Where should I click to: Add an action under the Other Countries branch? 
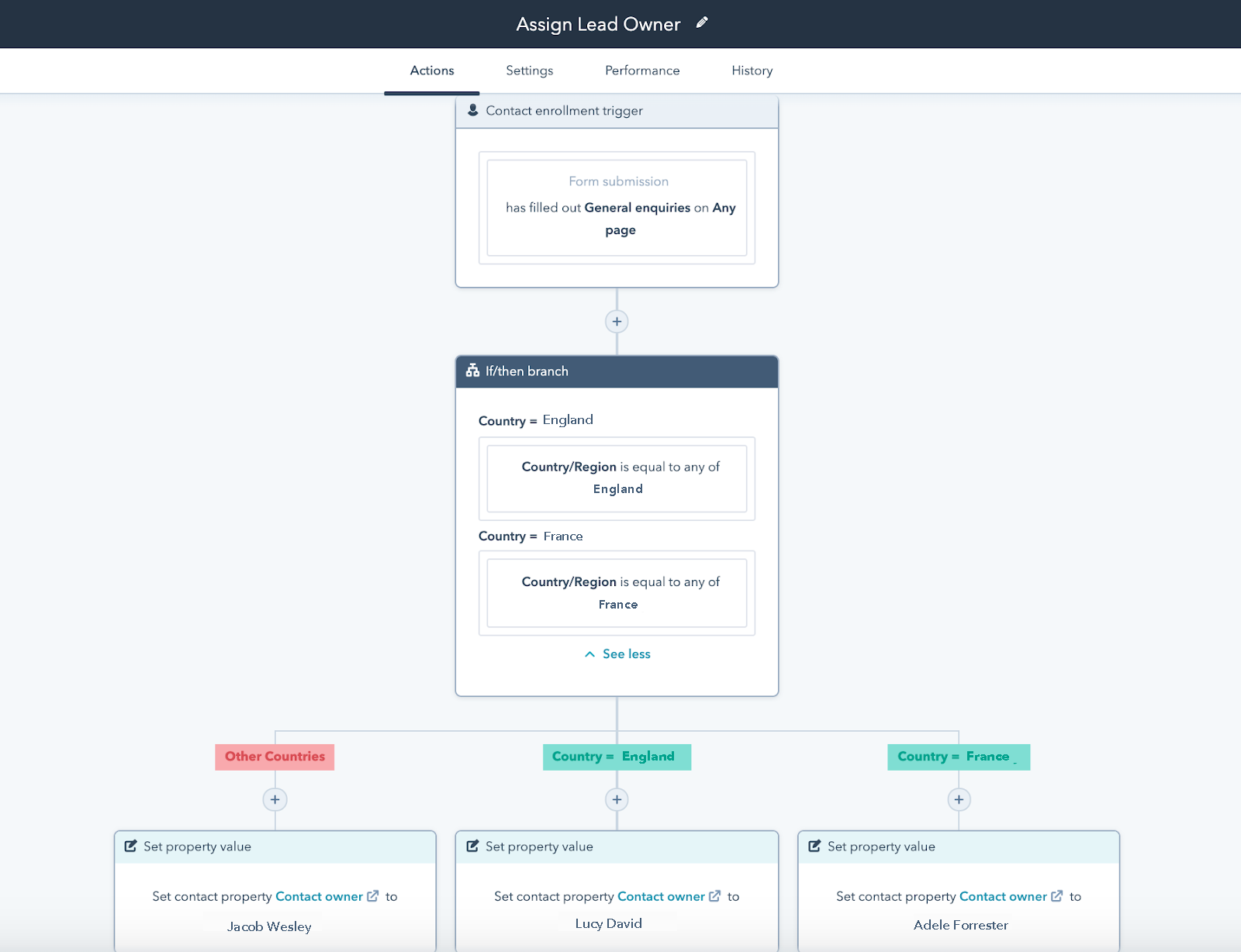(275, 799)
